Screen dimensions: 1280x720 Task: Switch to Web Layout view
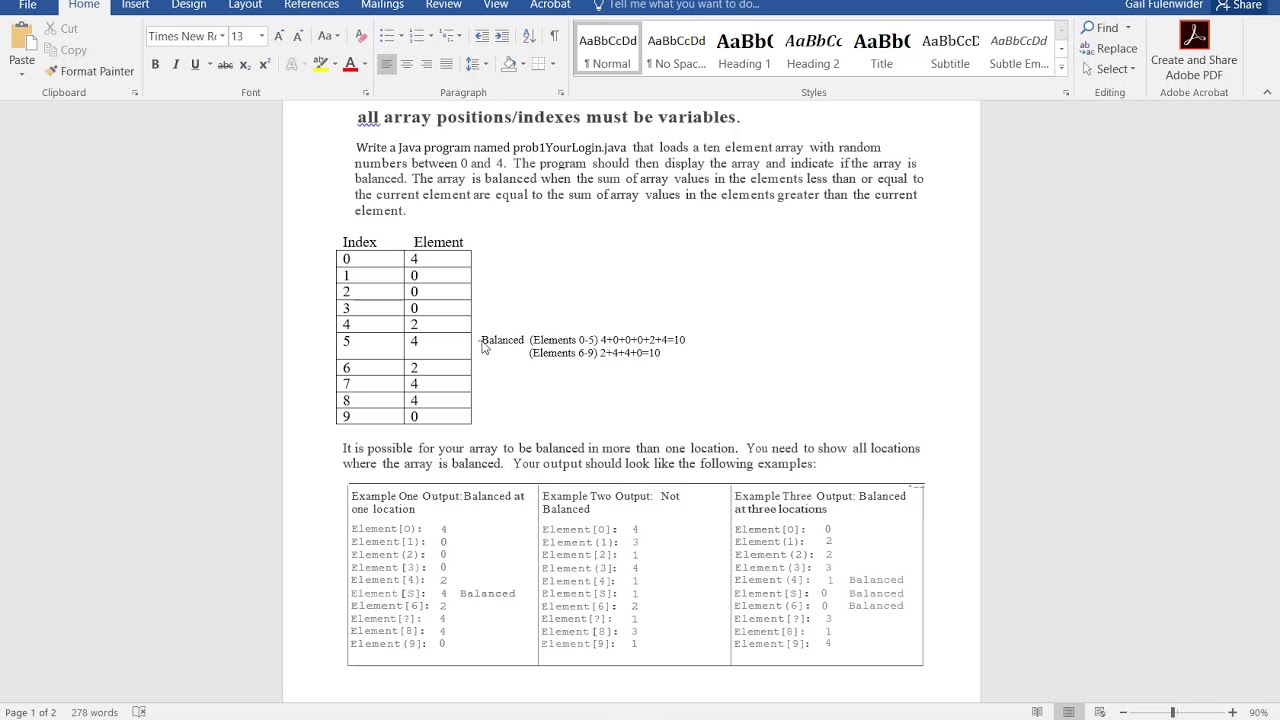(1100, 712)
